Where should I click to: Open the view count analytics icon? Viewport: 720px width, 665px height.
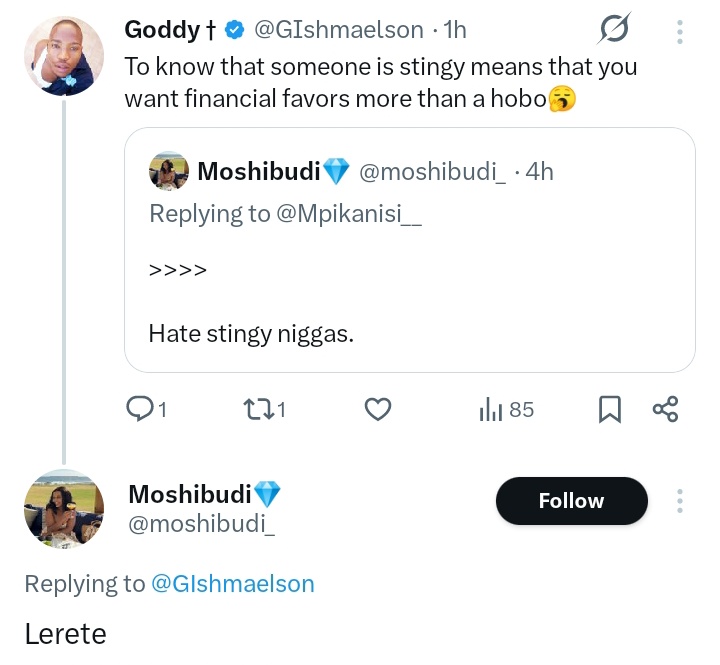point(489,409)
